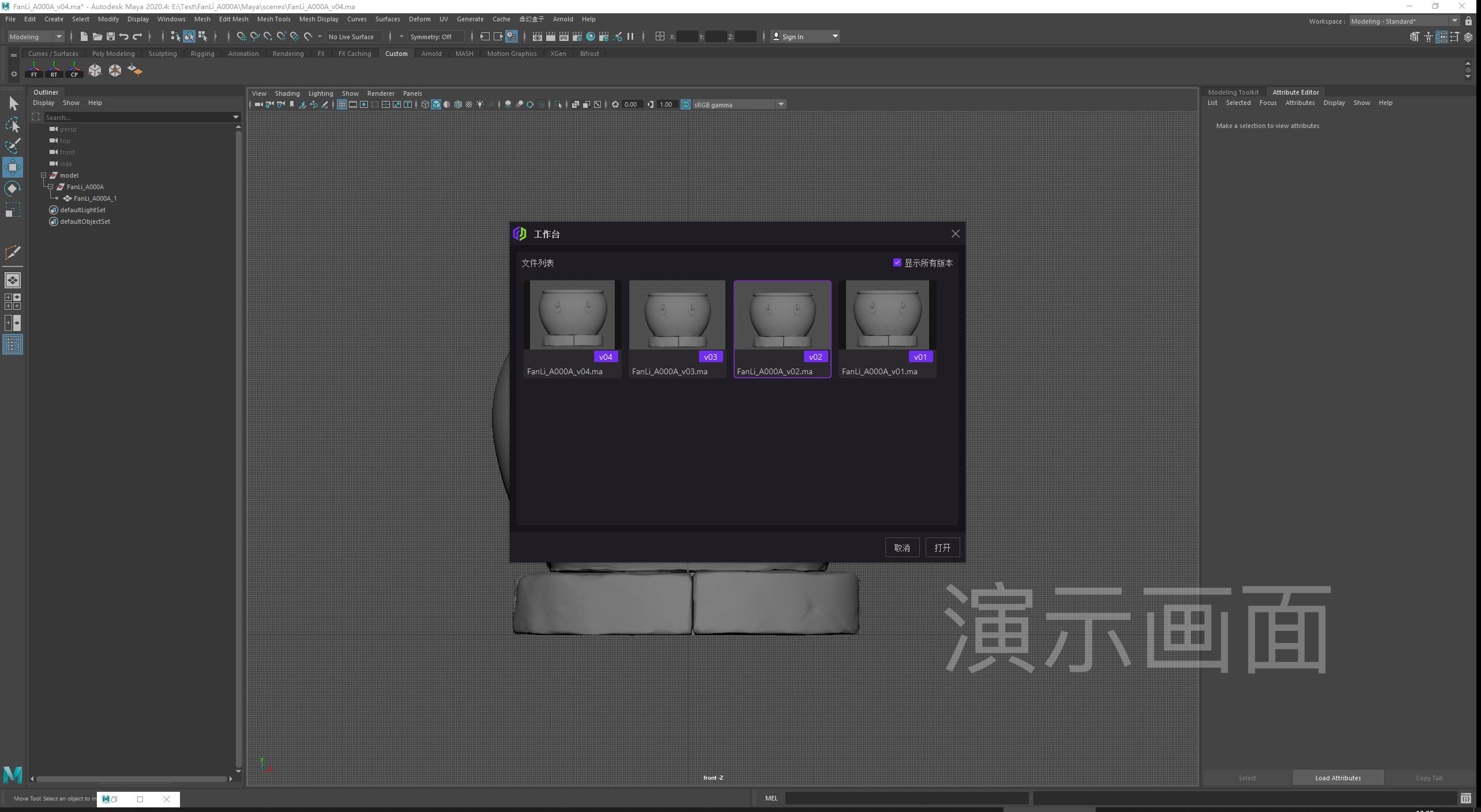1481x812 pixels.
Task: Click the Copy Tab button
Action: (1429, 778)
